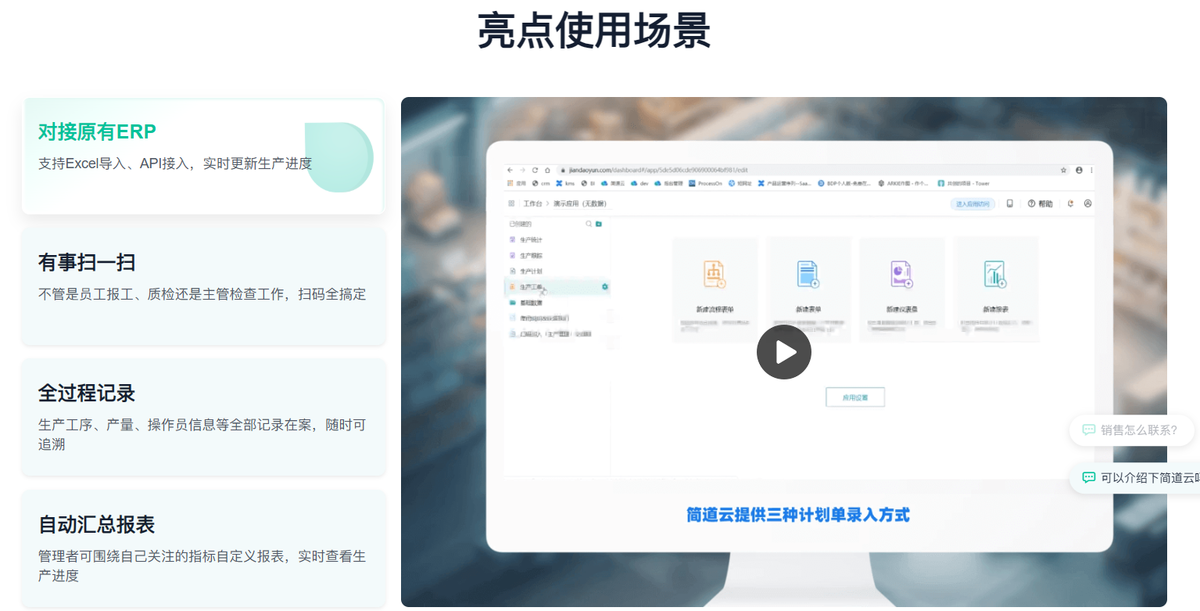The height and width of the screenshot is (611, 1200).
Task: Select the 有事扫一扫 scenario card
Action: coord(202,286)
